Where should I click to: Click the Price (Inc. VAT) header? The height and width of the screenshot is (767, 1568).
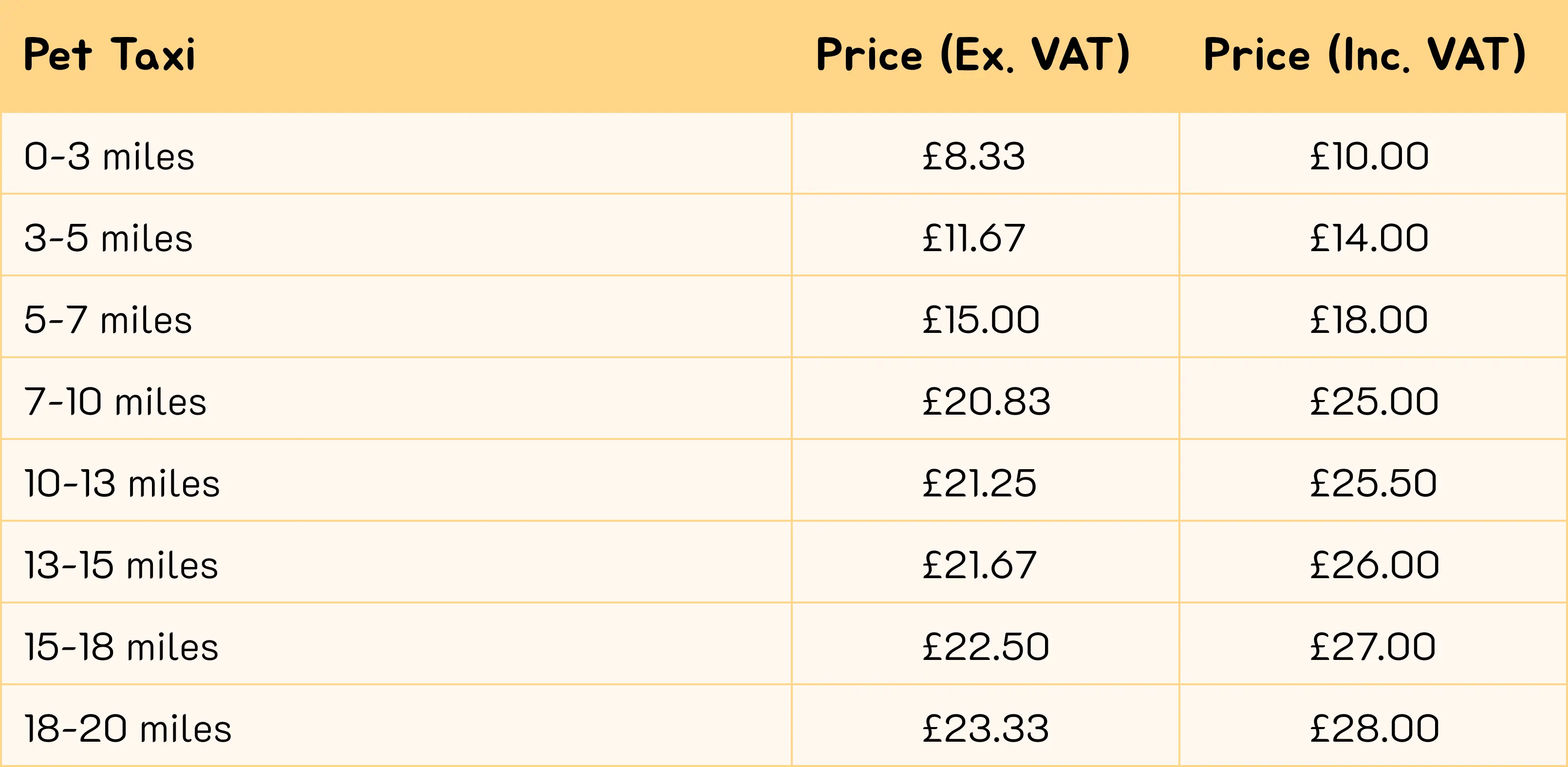(x=1364, y=55)
